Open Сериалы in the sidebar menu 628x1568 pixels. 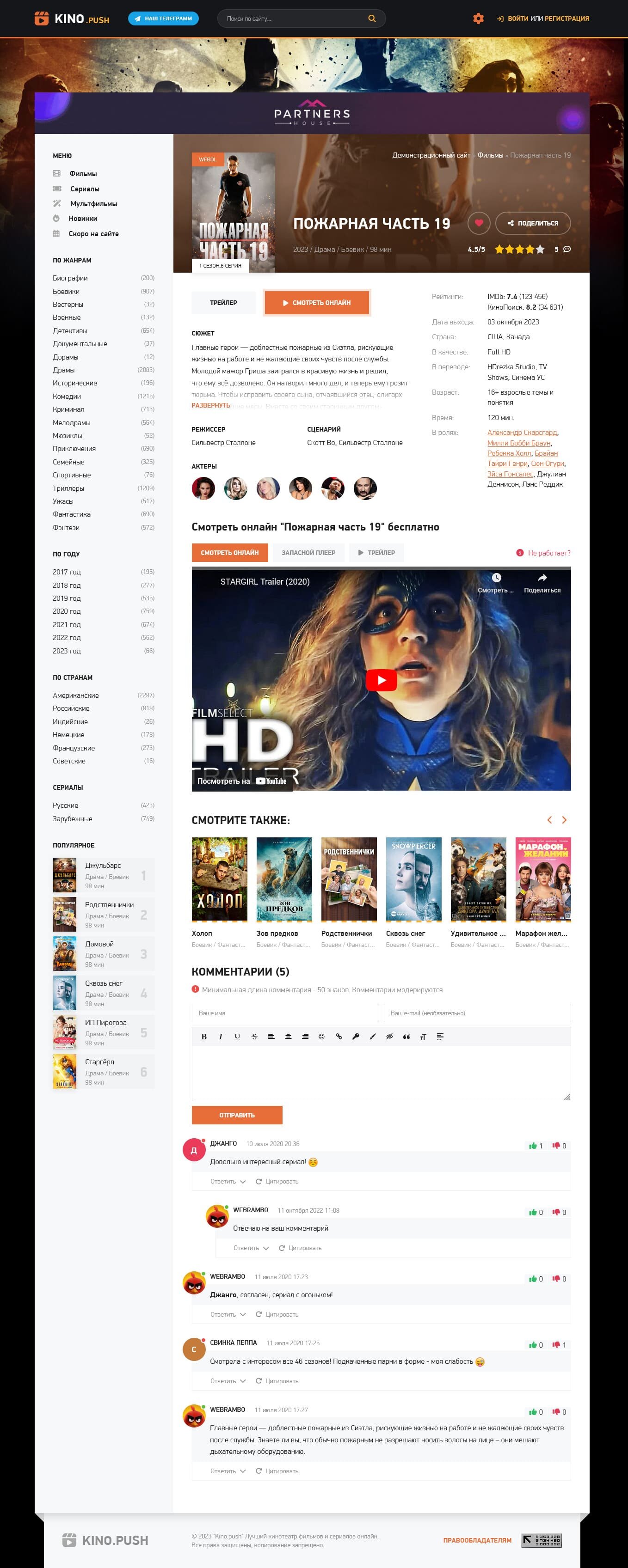[x=85, y=189]
